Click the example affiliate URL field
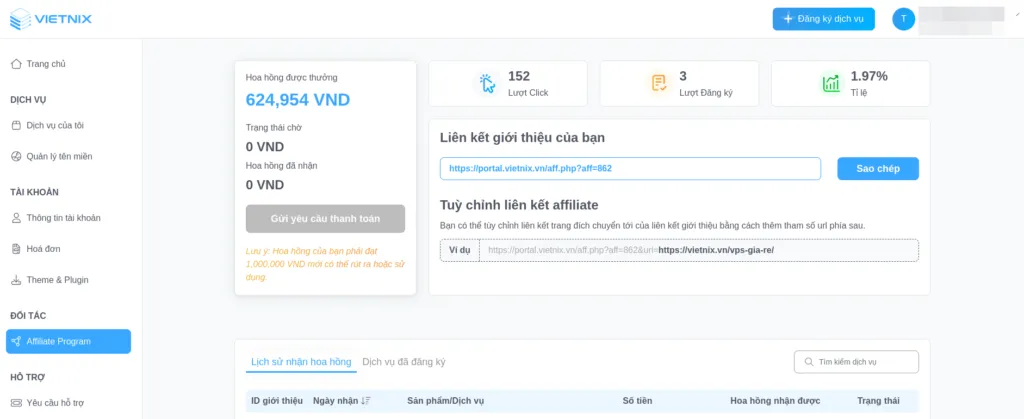 pyautogui.click(x=699, y=250)
